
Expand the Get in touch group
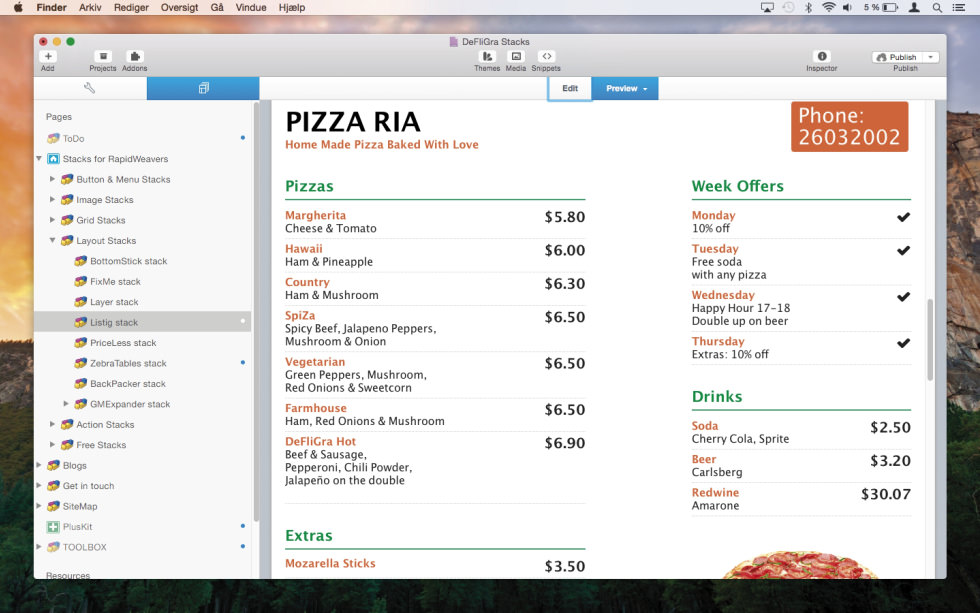[39, 486]
